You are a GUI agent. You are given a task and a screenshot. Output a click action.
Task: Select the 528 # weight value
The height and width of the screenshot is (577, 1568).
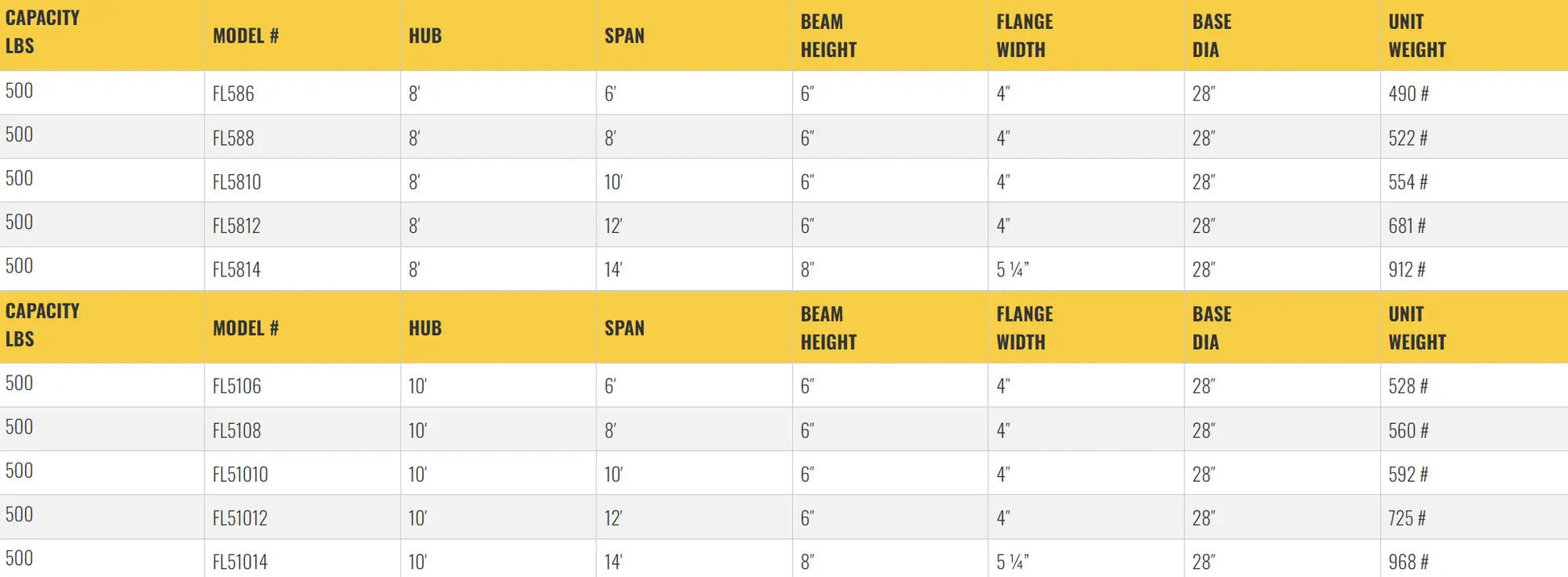[1408, 386]
